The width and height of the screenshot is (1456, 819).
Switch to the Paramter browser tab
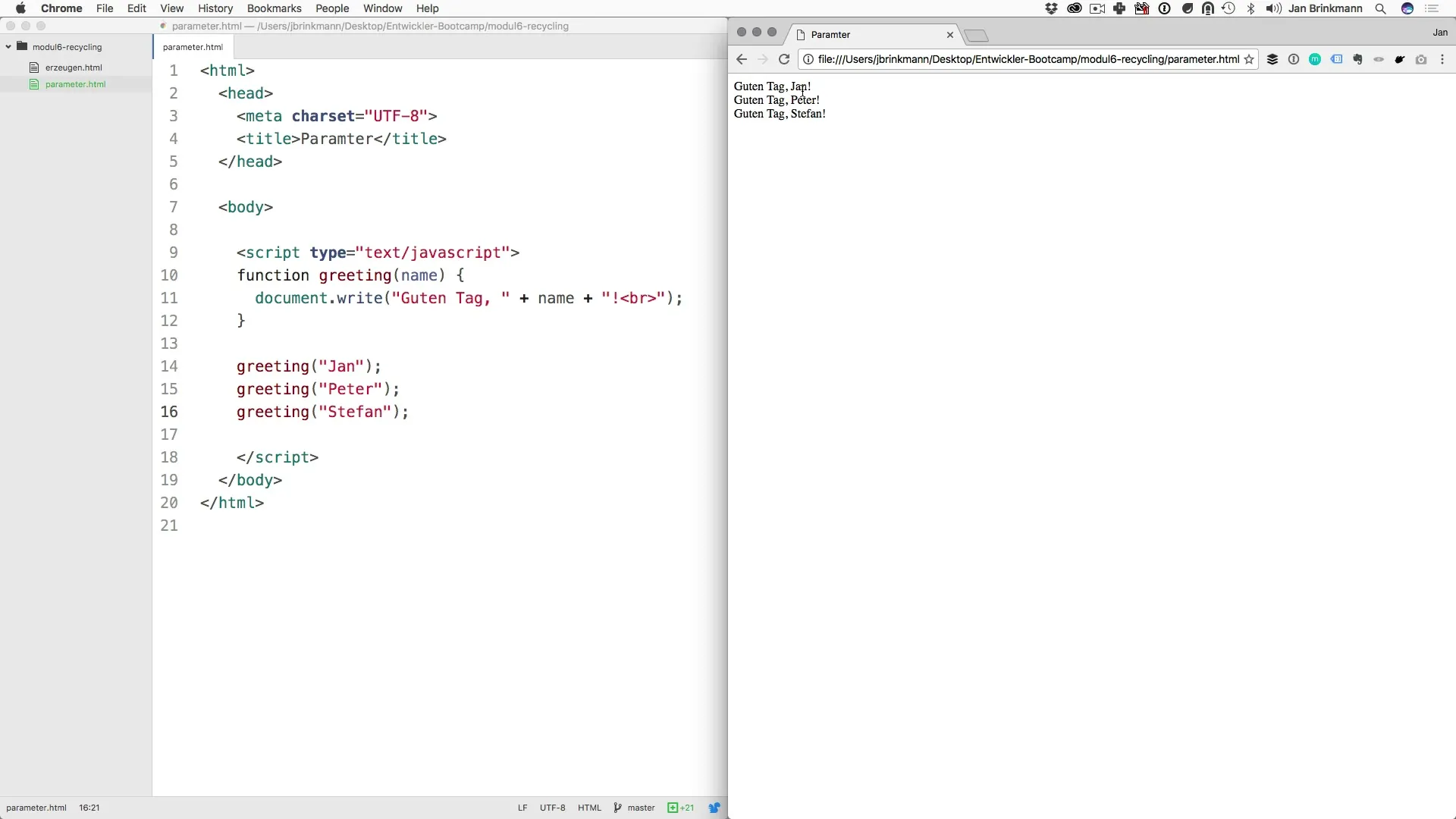click(872, 35)
